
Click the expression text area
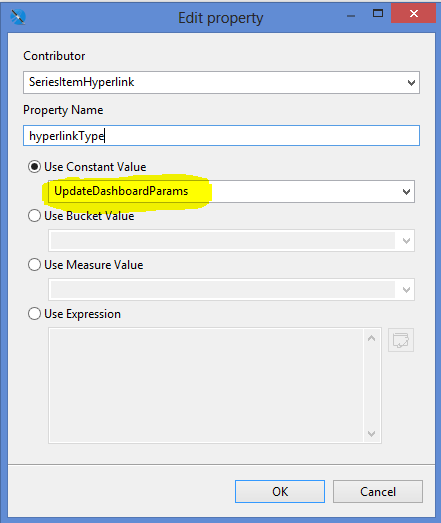tap(206, 385)
